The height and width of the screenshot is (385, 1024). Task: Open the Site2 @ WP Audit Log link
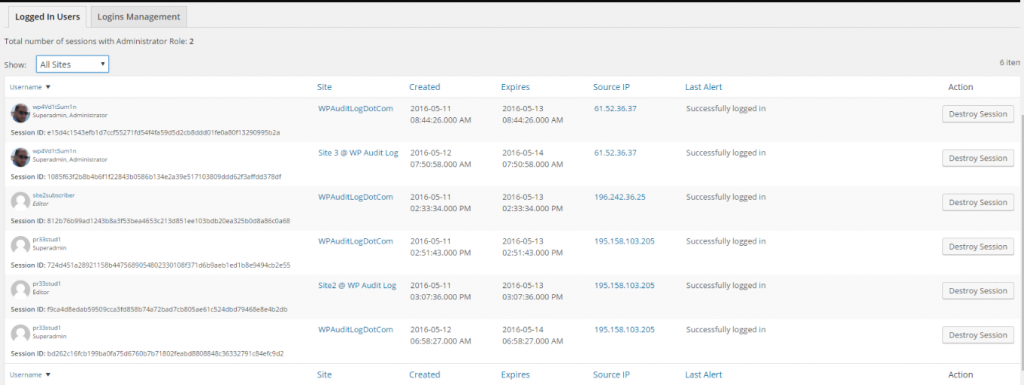[x=357, y=285]
